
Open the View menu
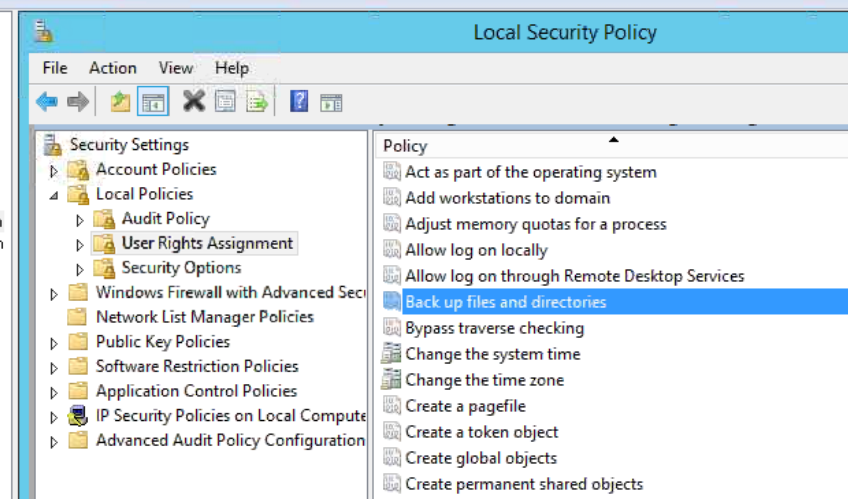pos(176,68)
